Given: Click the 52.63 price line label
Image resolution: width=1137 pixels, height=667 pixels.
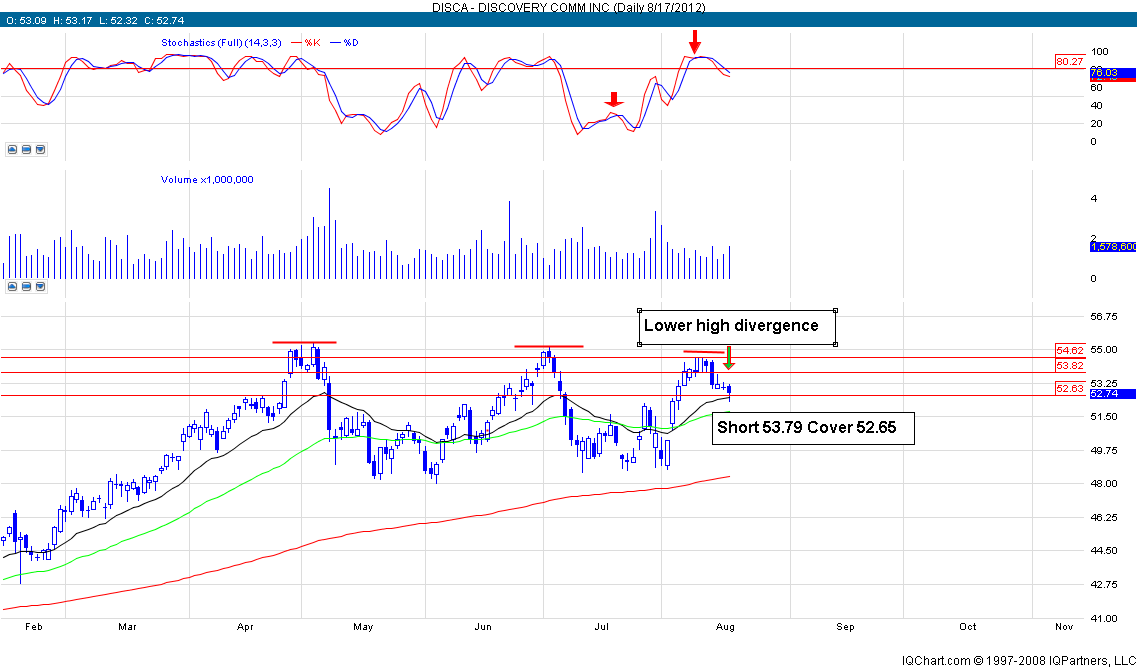Looking at the screenshot, I should click(x=1069, y=388).
